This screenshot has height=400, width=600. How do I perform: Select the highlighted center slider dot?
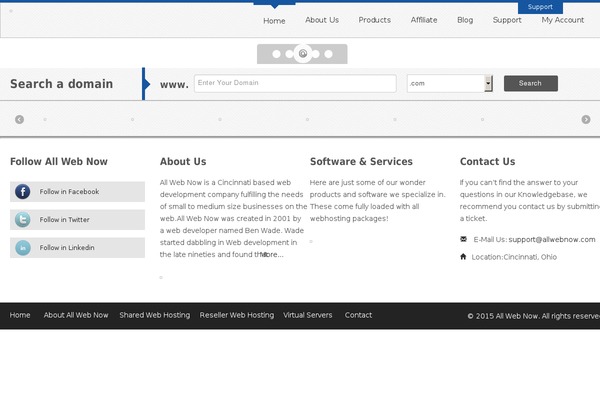(303, 54)
